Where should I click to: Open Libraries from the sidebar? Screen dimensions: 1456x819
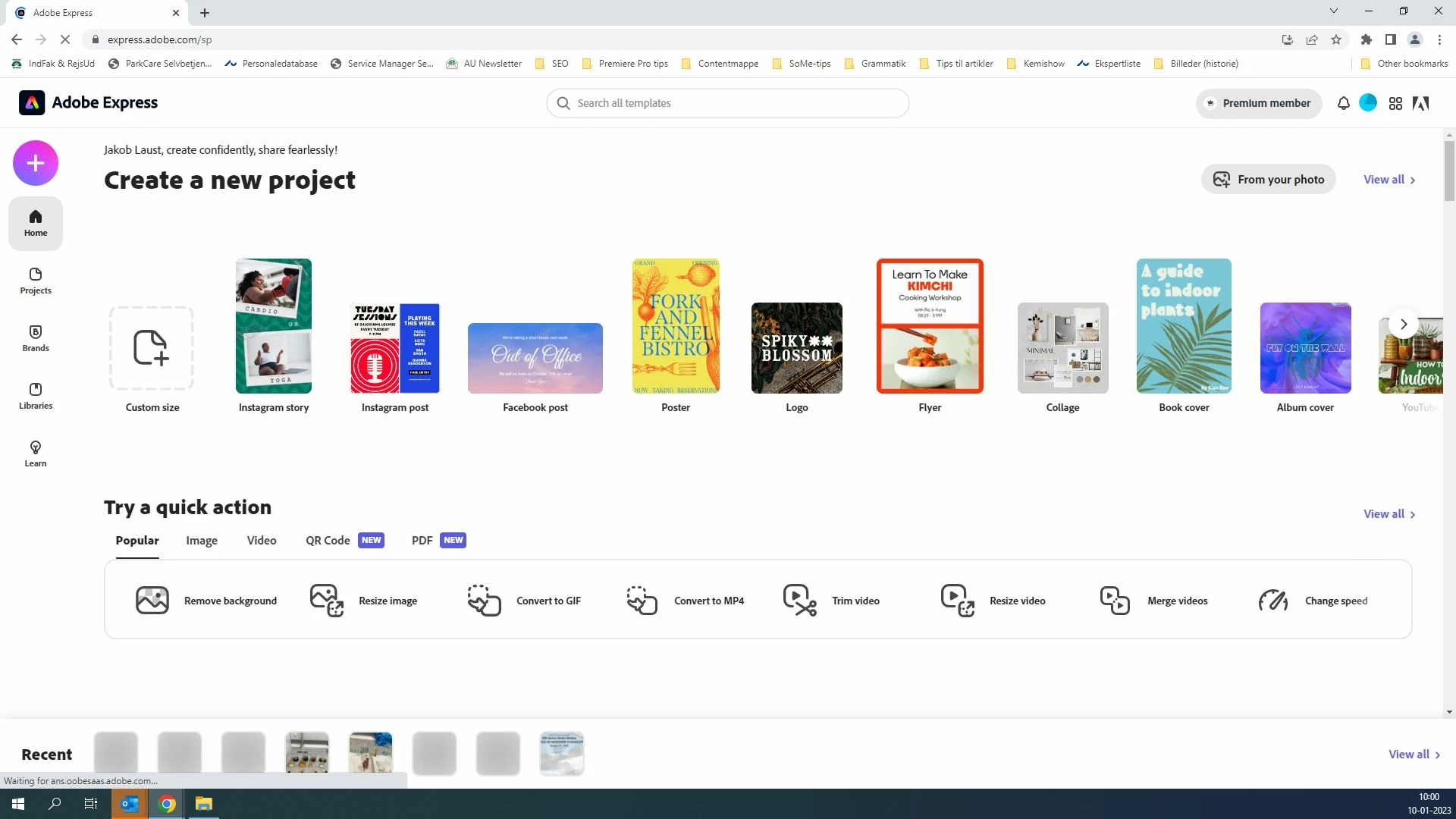tap(36, 396)
